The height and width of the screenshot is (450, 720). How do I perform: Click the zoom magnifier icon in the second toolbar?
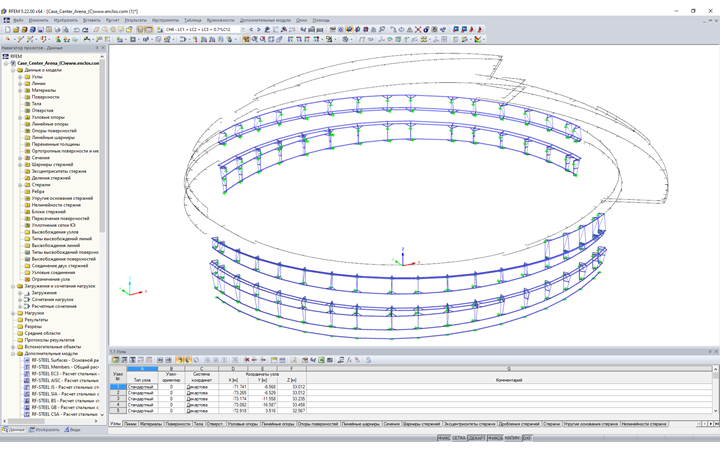click(x=254, y=39)
